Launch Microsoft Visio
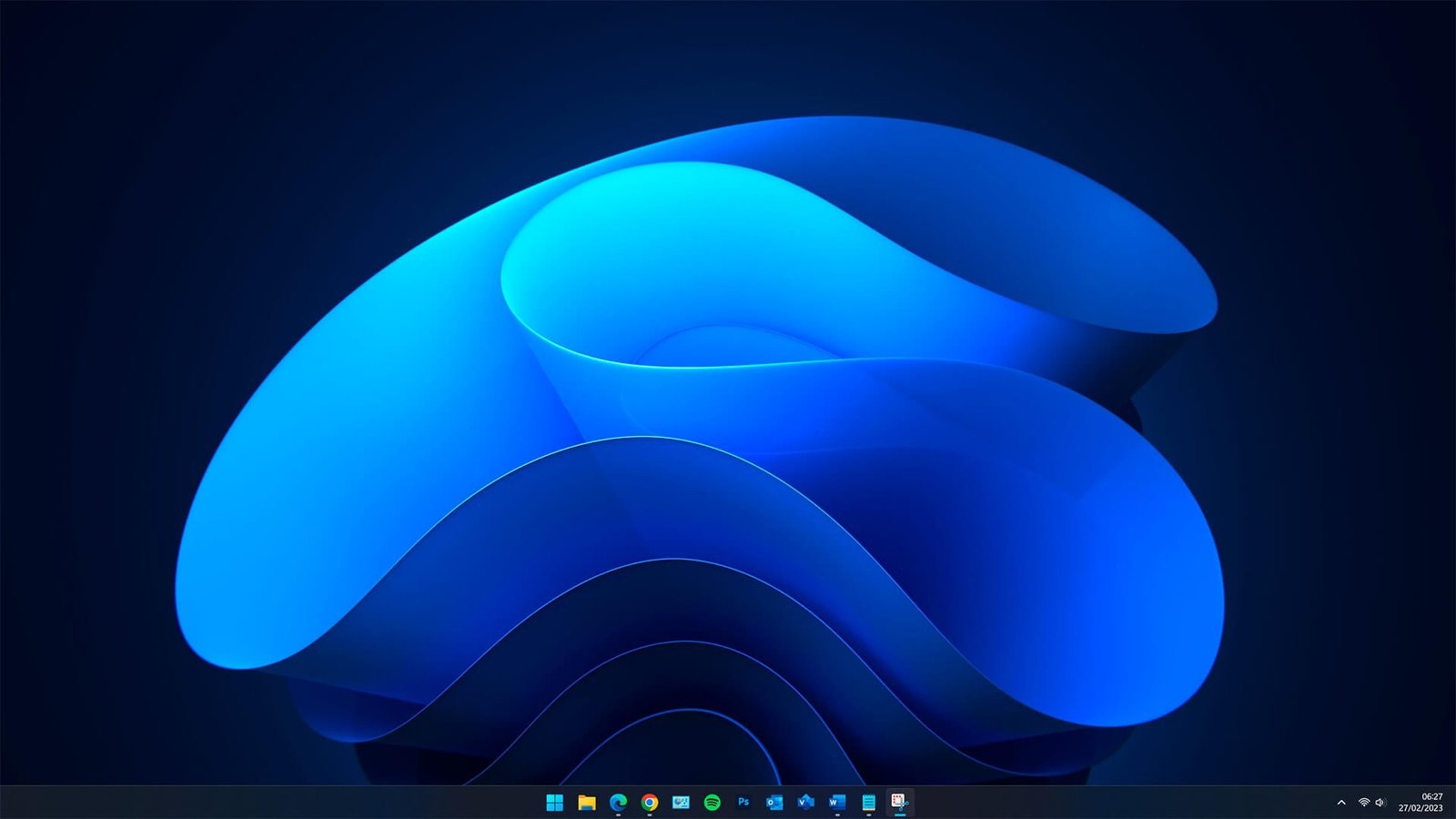 805,802
